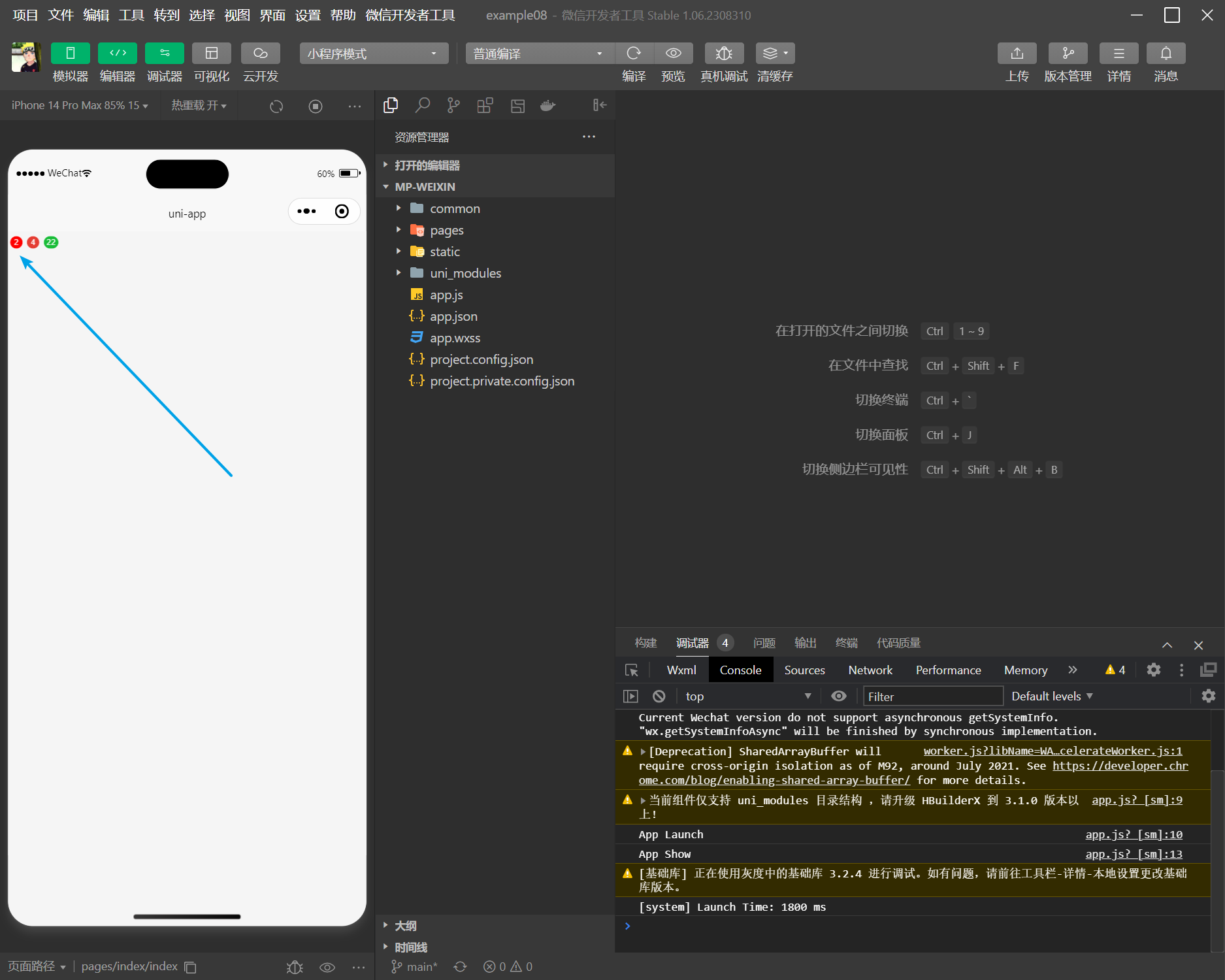The width and height of the screenshot is (1225, 980).
Task: Select the Docker whale icon
Action: pyautogui.click(x=548, y=105)
